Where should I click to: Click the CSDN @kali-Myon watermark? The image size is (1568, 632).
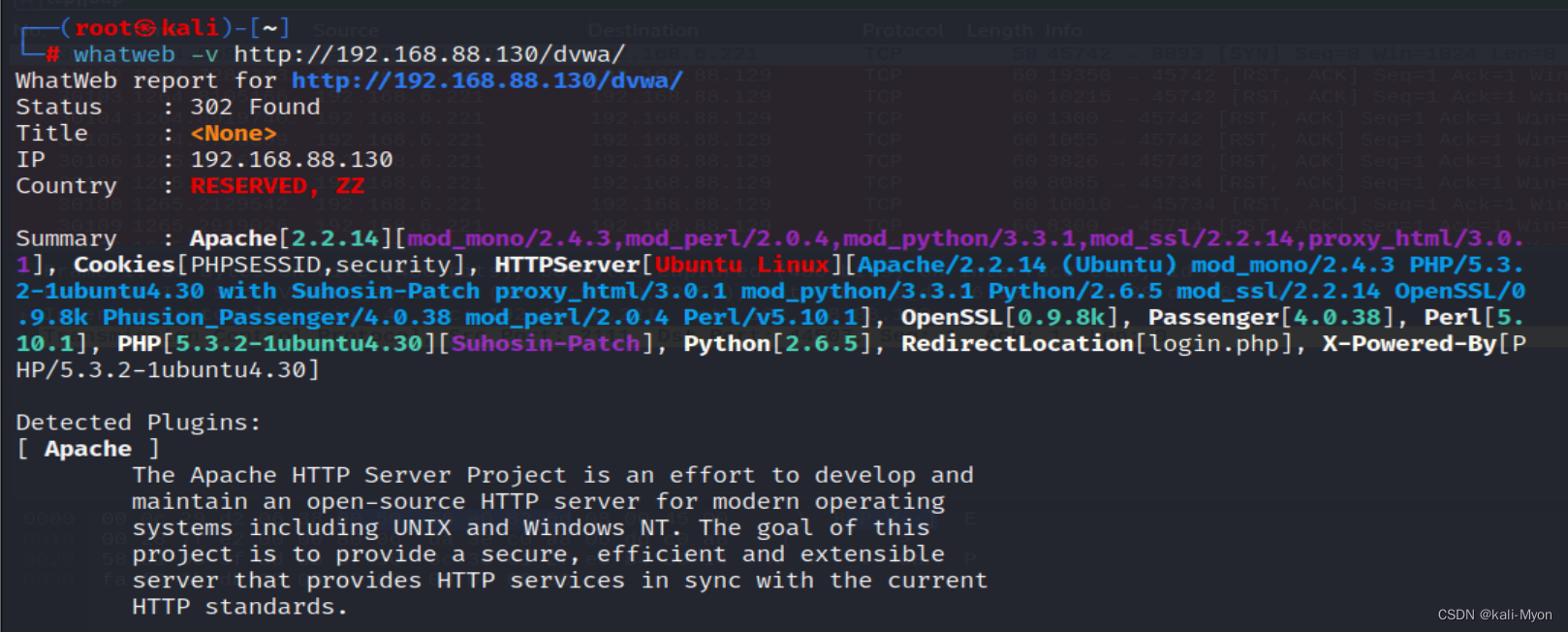pyautogui.click(x=1494, y=615)
